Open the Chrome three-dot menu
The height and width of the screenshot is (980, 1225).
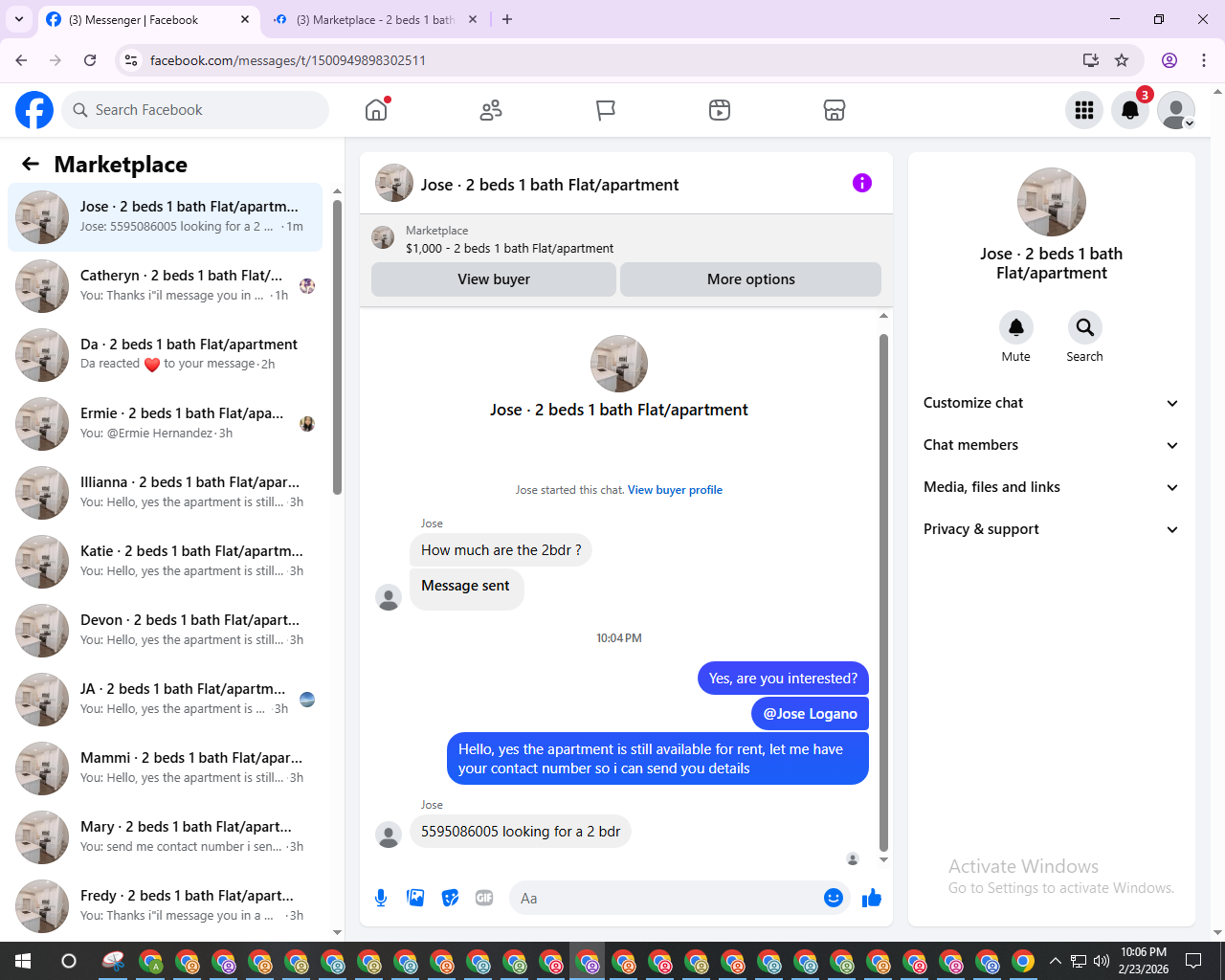pyautogui.click(x=1204, y=60)
